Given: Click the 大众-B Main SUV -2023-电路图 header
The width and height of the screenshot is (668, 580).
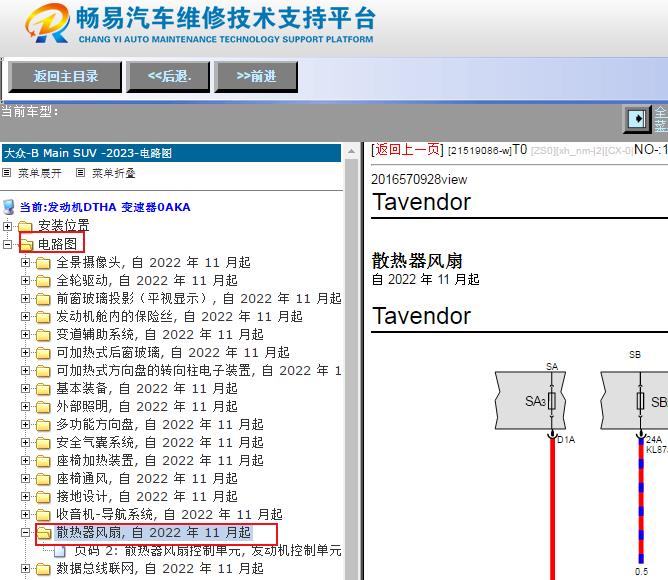Looking at the screenshot, I should click(x=171, y=153).
